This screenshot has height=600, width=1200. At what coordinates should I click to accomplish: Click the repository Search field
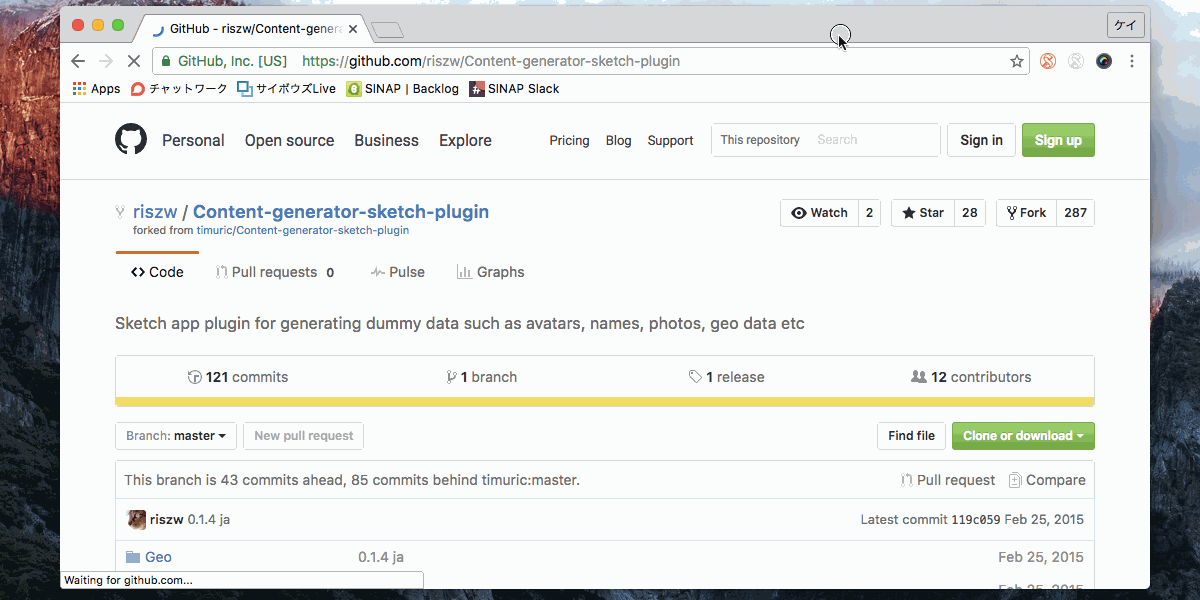873,140
